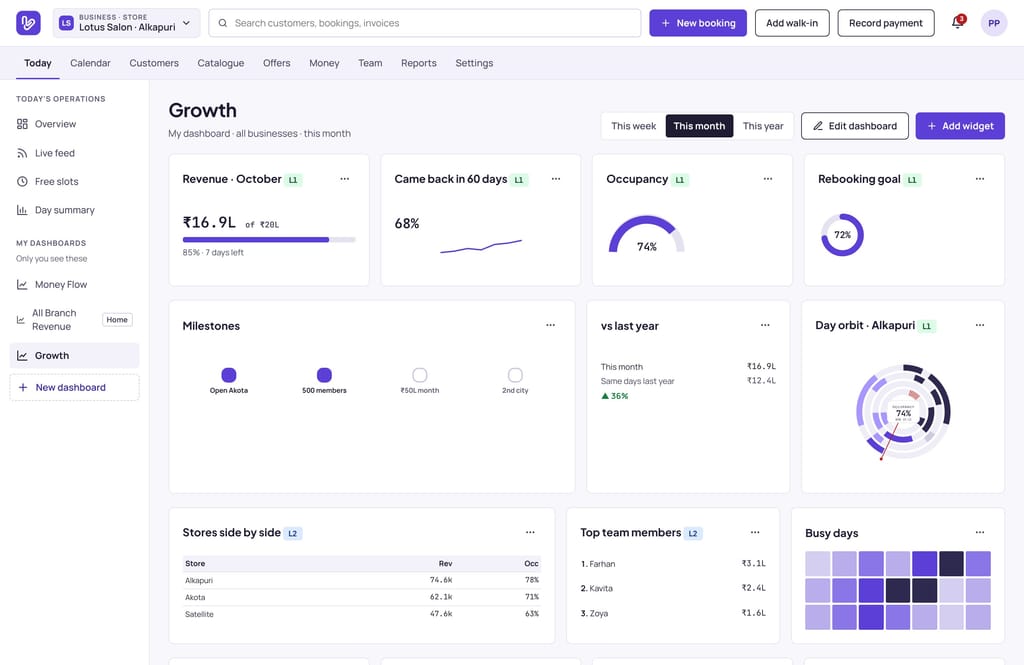This screenshot has height=665, width=1024.
Task: Click the Overview grid icon
Action: 22,124
